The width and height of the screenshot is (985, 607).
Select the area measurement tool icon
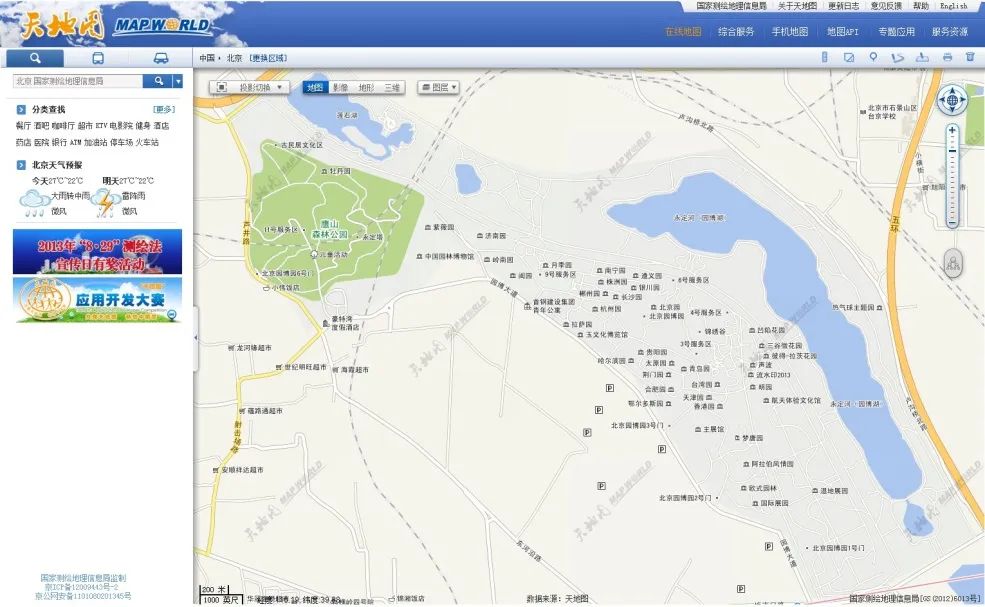[849, 57]
